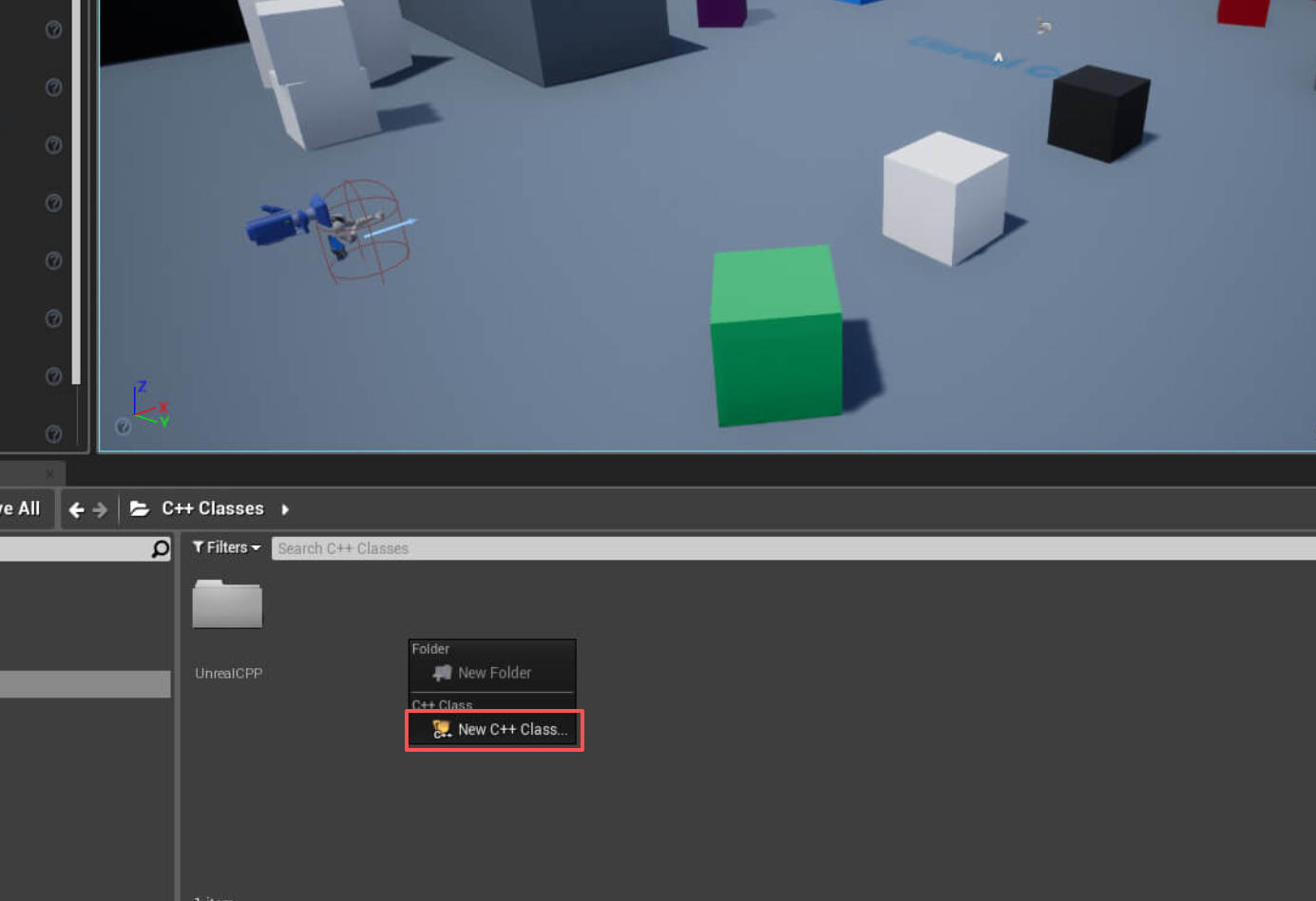This screenshot has width=1316, height=901.
Task: Select the green cube in the viewport
Action: point(776,335)
